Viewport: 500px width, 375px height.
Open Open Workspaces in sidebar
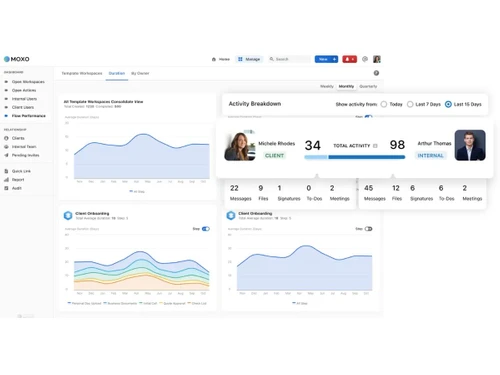(x=28, y=82)
